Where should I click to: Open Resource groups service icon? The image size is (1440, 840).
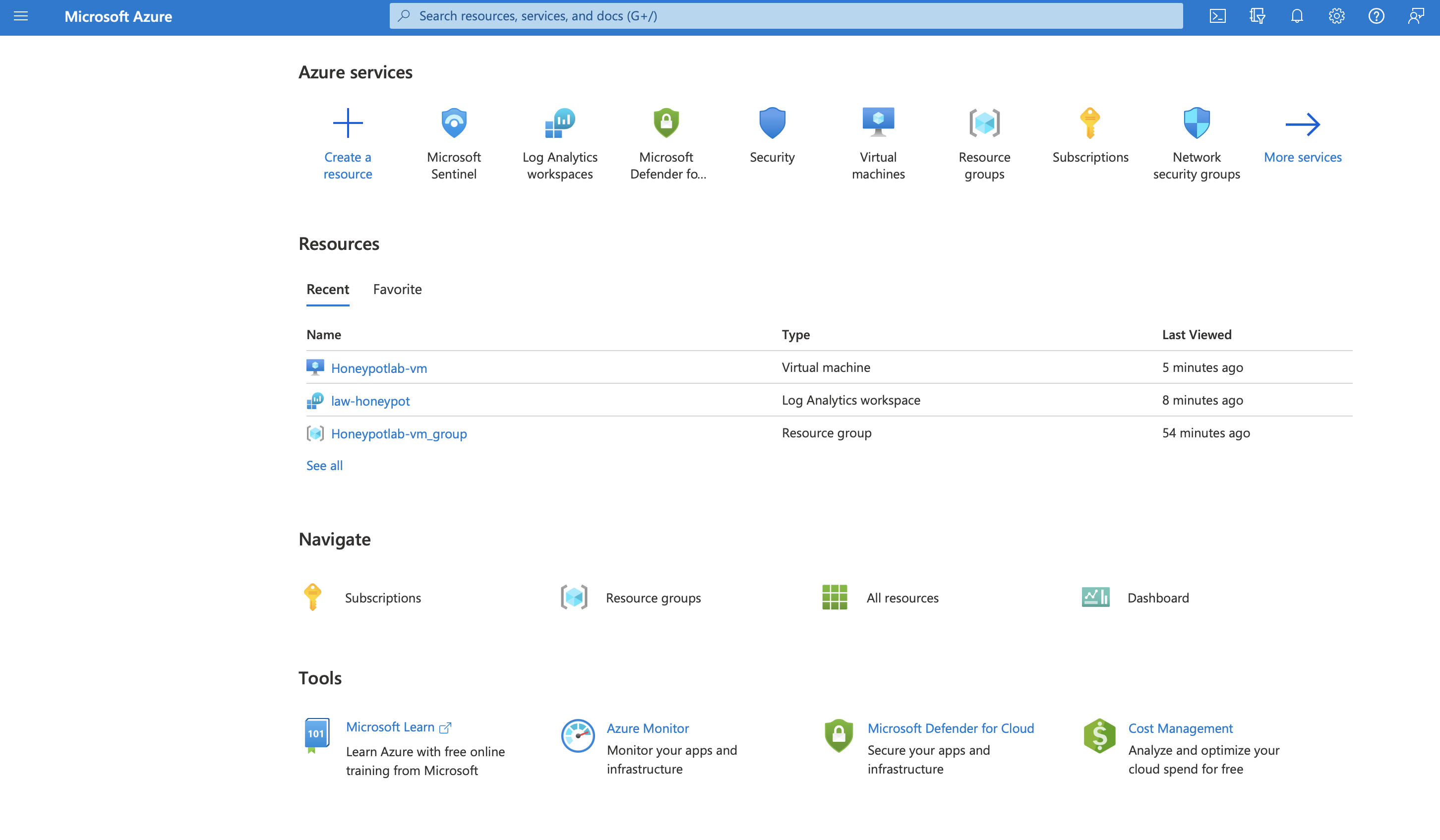(985, 123)
